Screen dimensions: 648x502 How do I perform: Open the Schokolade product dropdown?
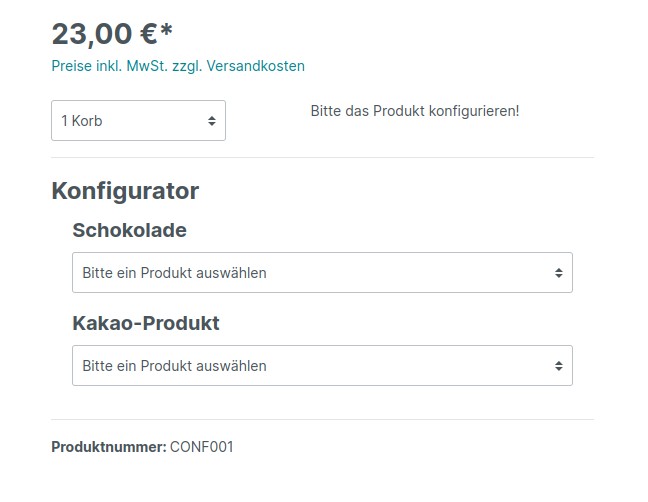322,272
